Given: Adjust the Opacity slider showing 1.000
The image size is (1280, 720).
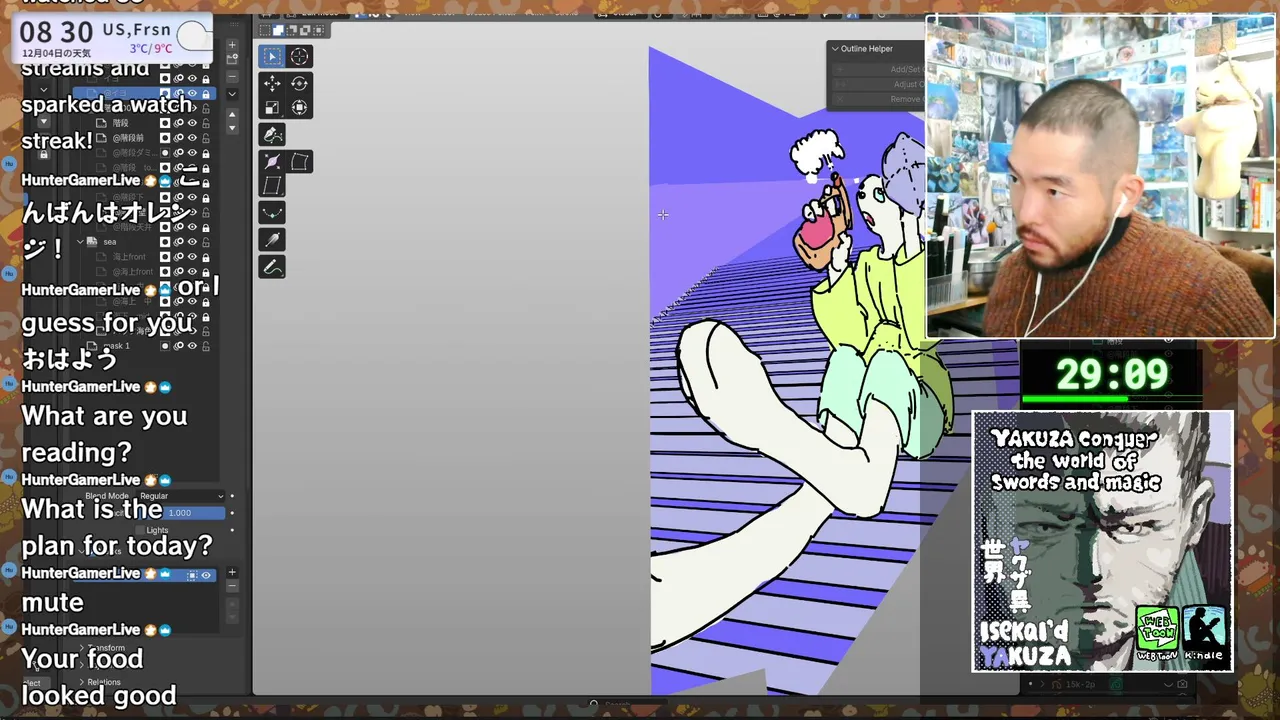Looking at the screenshot, I should (180, 513).
